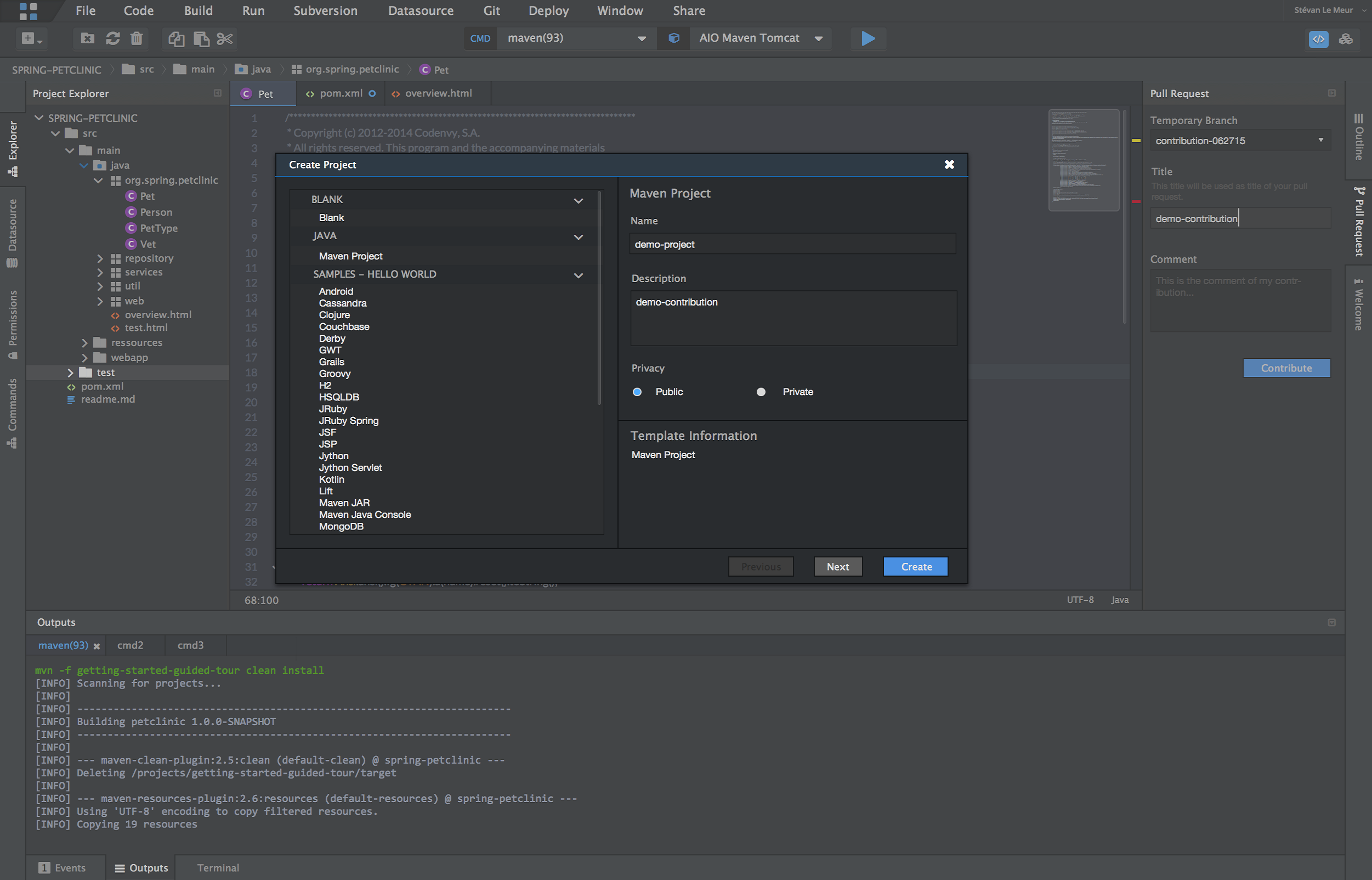The height and width of the screenshot is (880, 1372).
Task: Select the Public privacy radio button
Action: point(637,392)
